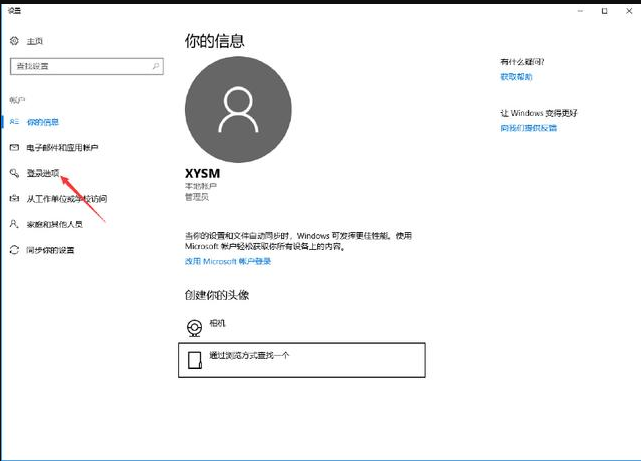This screenshot has height=461, width=641.
Task: Go to 家庭和其他人员 settings
Action: click(57, 224)
